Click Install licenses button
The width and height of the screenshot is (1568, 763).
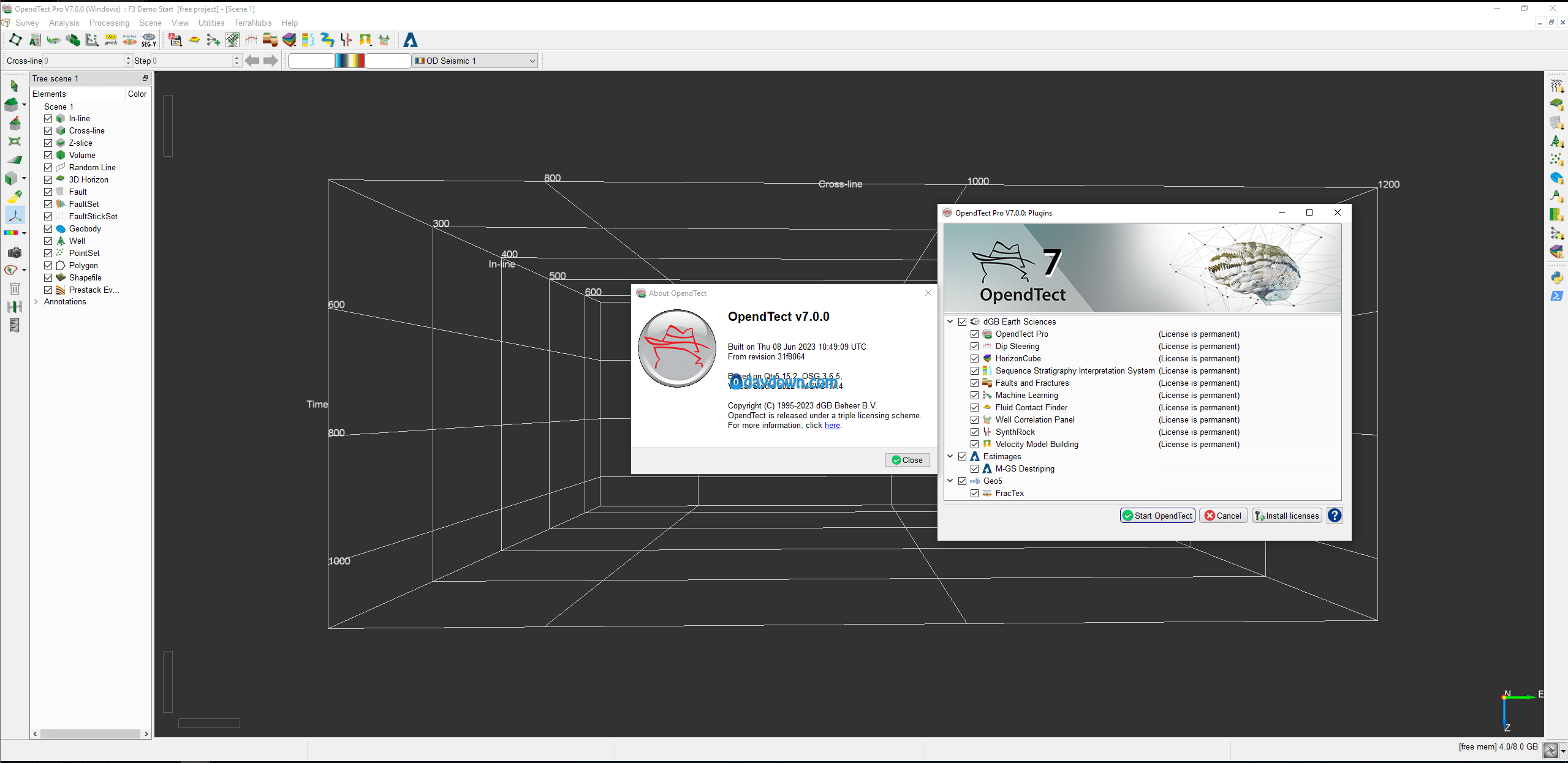point(1287,516)
